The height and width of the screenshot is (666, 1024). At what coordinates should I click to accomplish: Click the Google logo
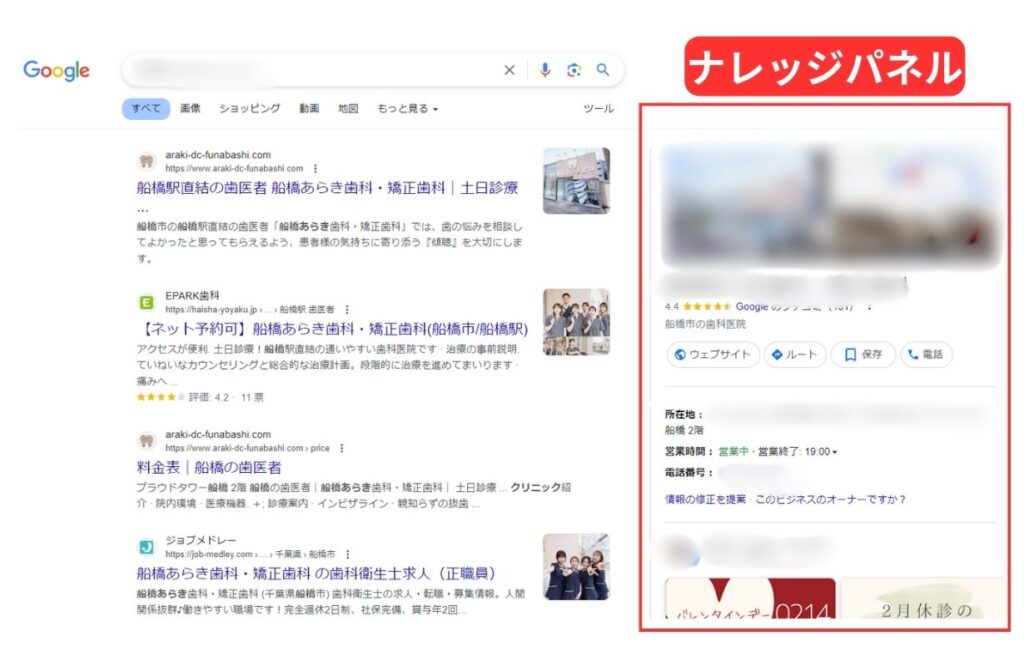(55, 70)
